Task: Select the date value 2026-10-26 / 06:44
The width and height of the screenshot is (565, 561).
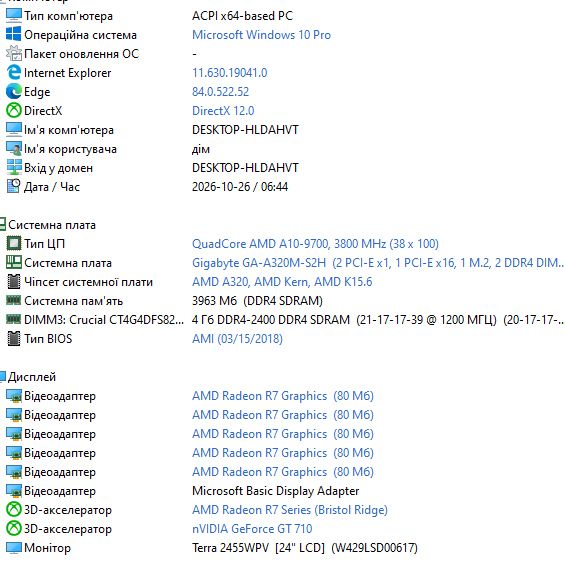Action: (240, 187)
